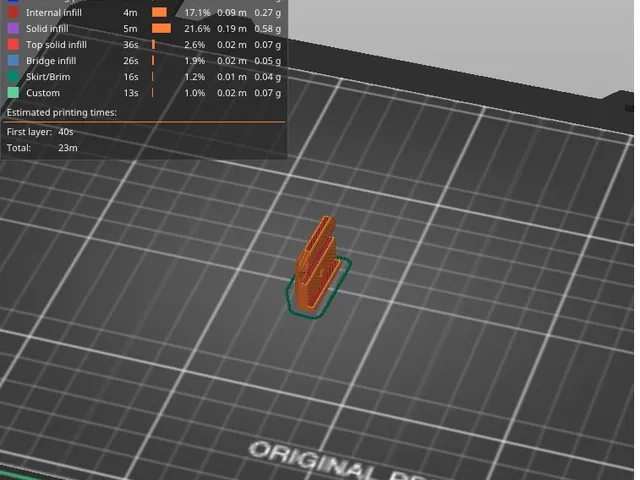
Task: Click the blue Bridge infill color square
Action: click(x=13, y=61)
